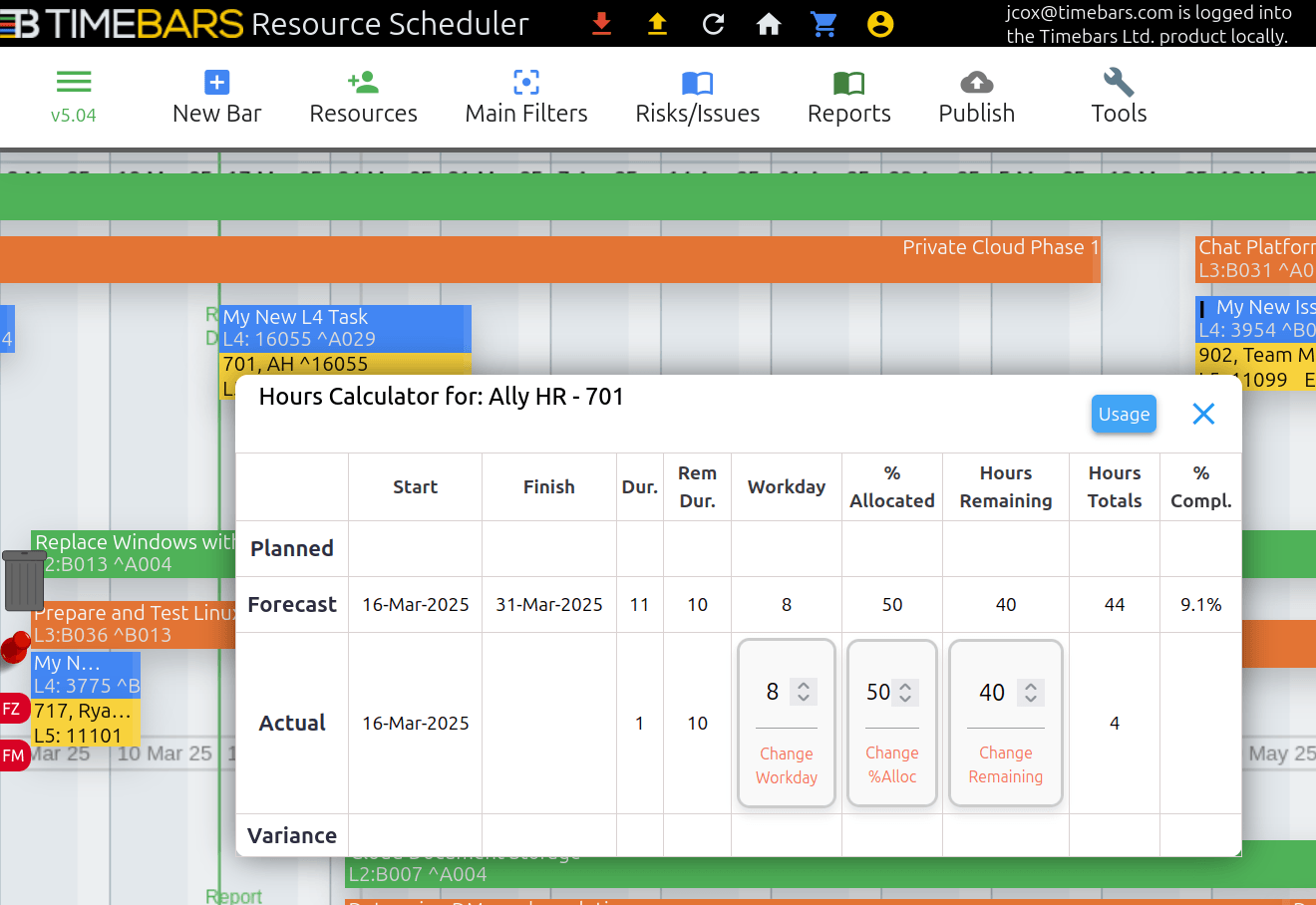Click the Tools label
Viewport: 1316px width, 905px height.
[1119, 114]
